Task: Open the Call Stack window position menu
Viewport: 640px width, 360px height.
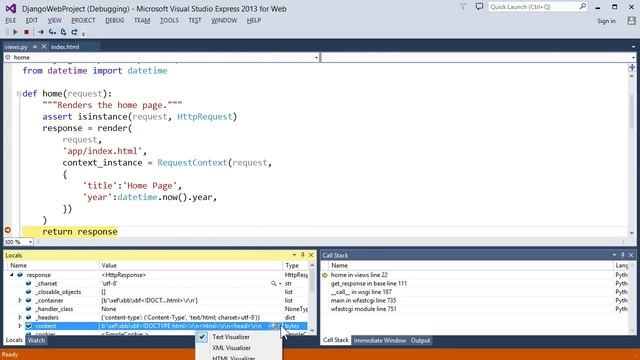Action: click(x=614, y=255)
